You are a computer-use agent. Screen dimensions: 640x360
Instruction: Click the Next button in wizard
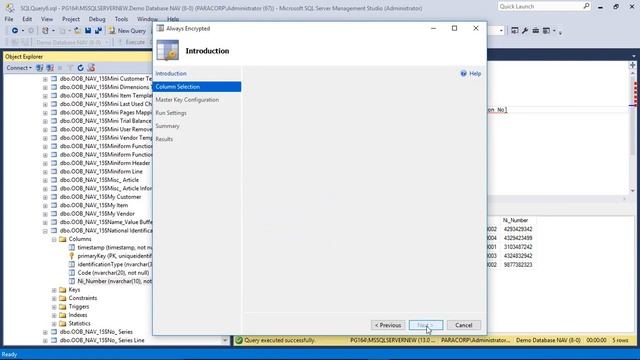[426, 325]
